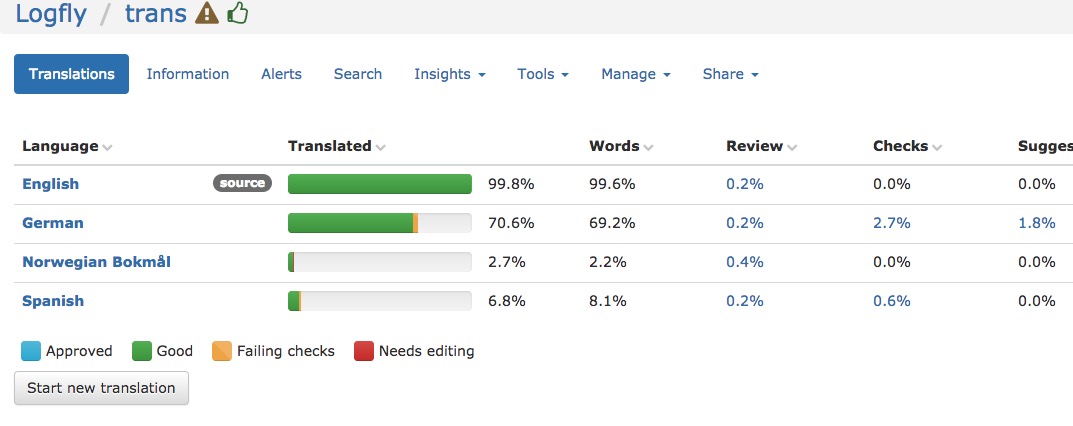This screenshot has height=426, width=1073.
Task: Click the green thumbs-up icon
Action: [237, 13]
